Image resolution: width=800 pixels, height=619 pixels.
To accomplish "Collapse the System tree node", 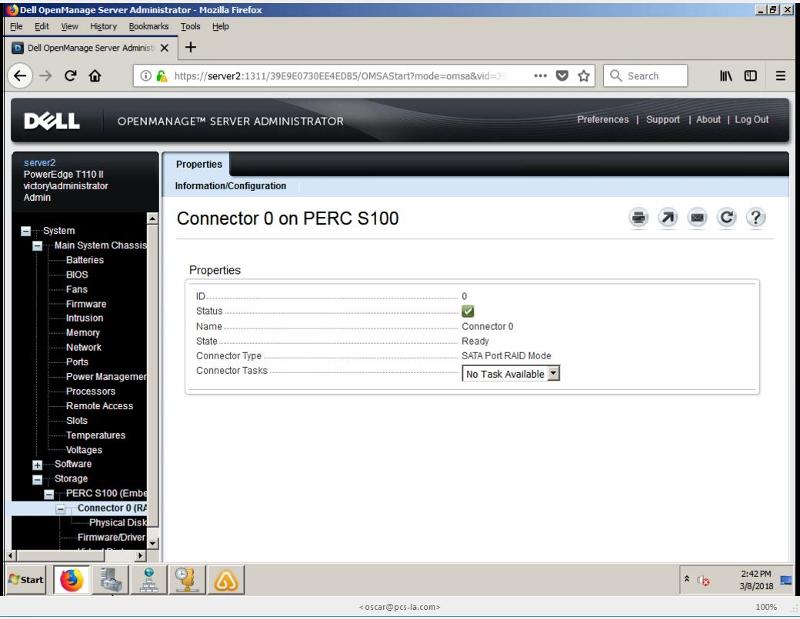I will [x=26, y=231].
